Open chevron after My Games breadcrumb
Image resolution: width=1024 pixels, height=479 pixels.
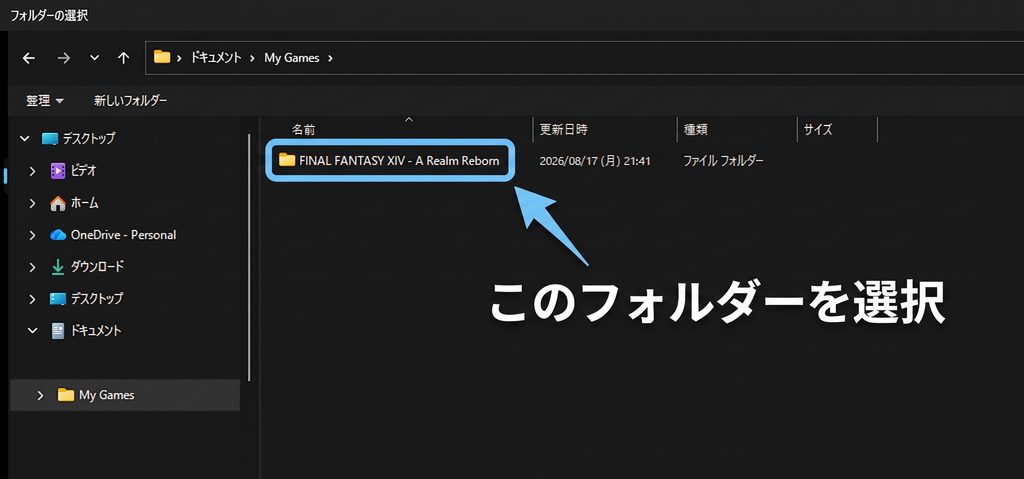[x=330, y=58]
